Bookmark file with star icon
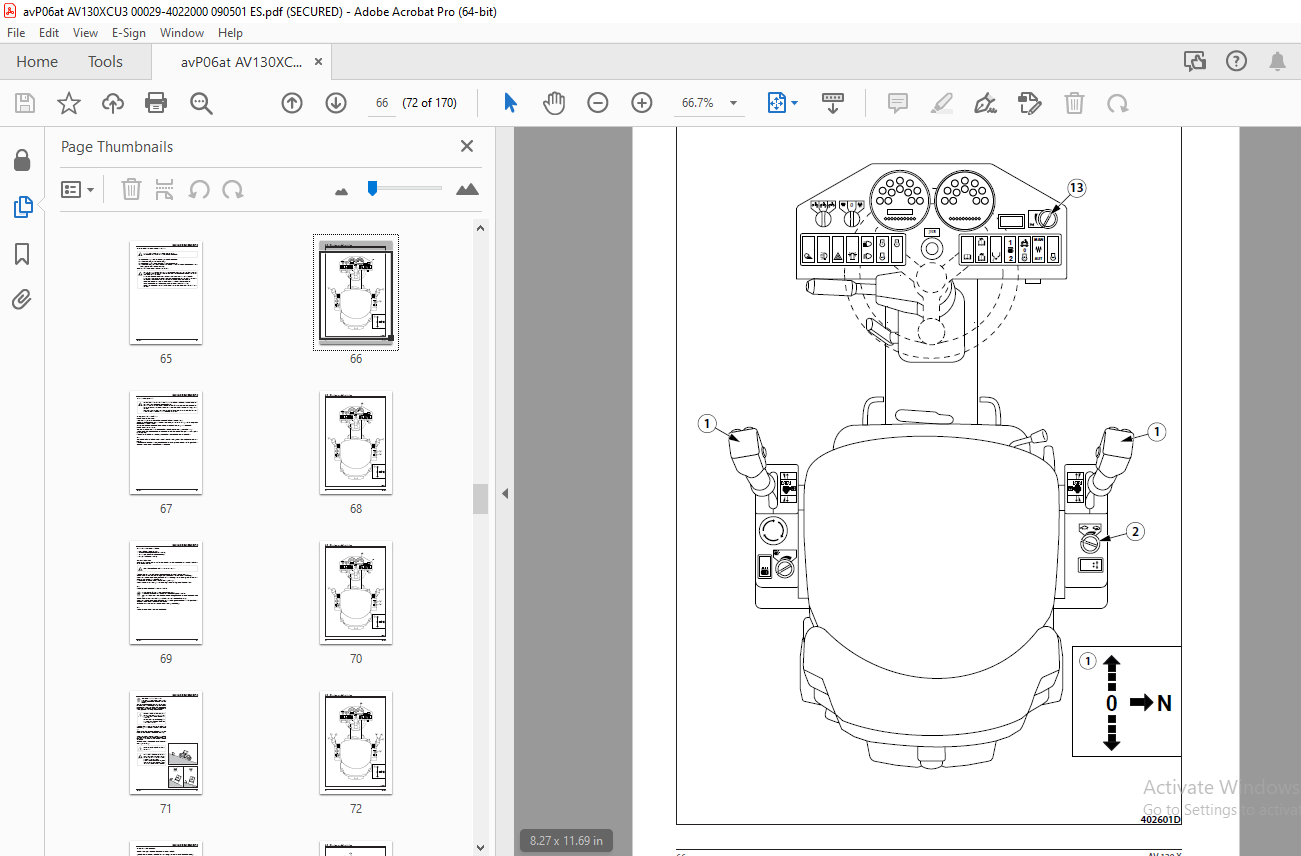1301x856 pixels. point(68,103)
